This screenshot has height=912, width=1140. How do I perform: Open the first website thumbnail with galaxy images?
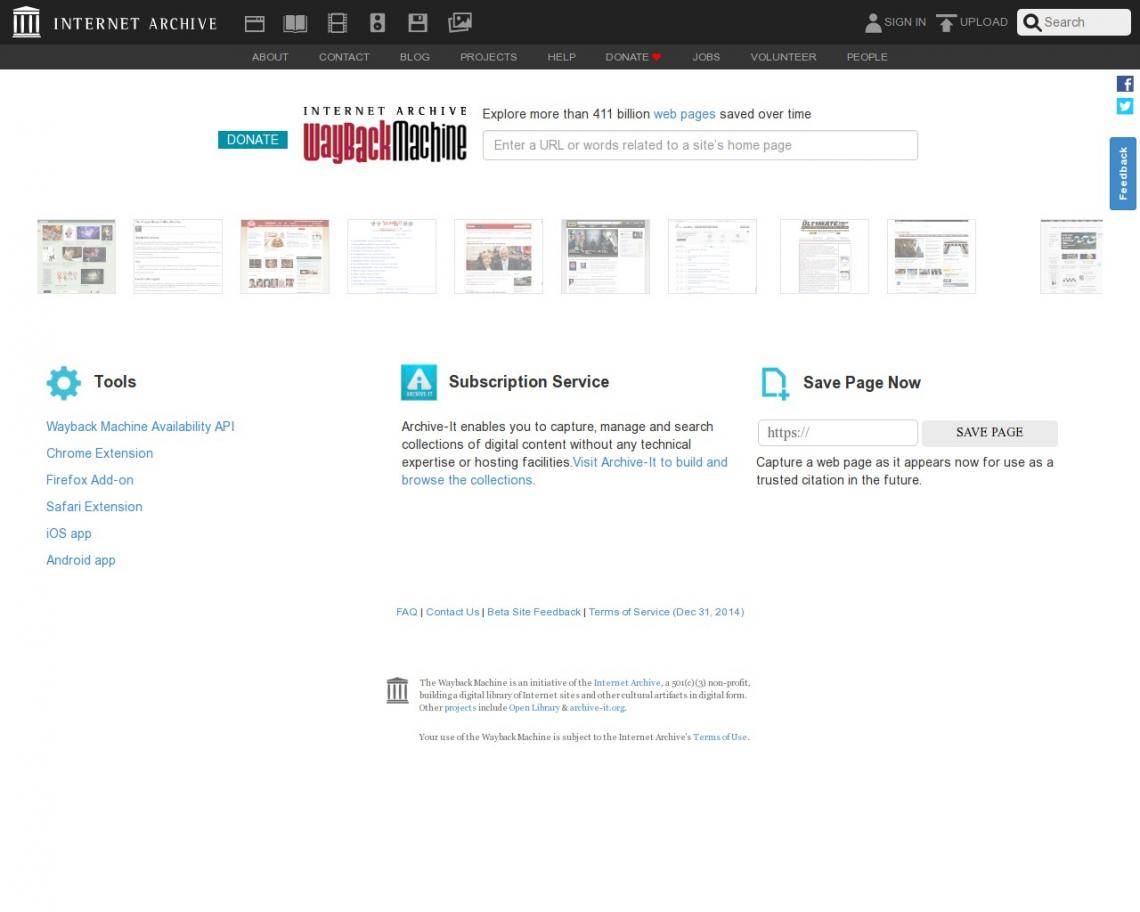(76, 257)
